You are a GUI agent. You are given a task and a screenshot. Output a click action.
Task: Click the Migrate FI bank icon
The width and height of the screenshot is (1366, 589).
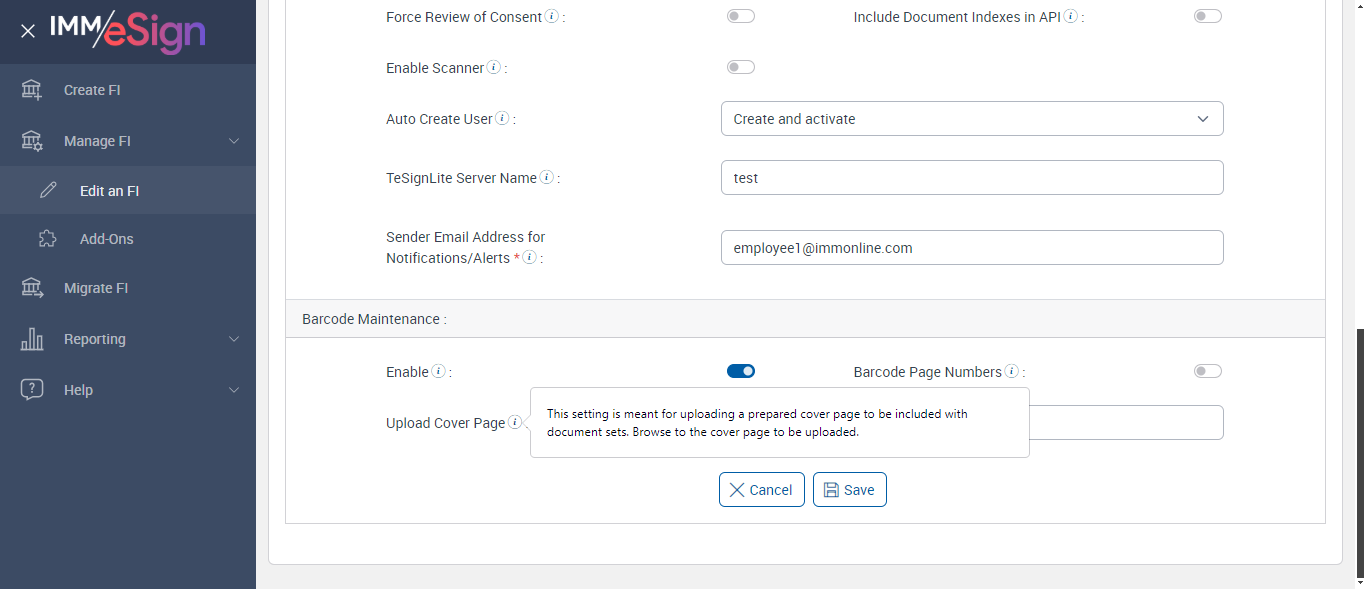32,288
